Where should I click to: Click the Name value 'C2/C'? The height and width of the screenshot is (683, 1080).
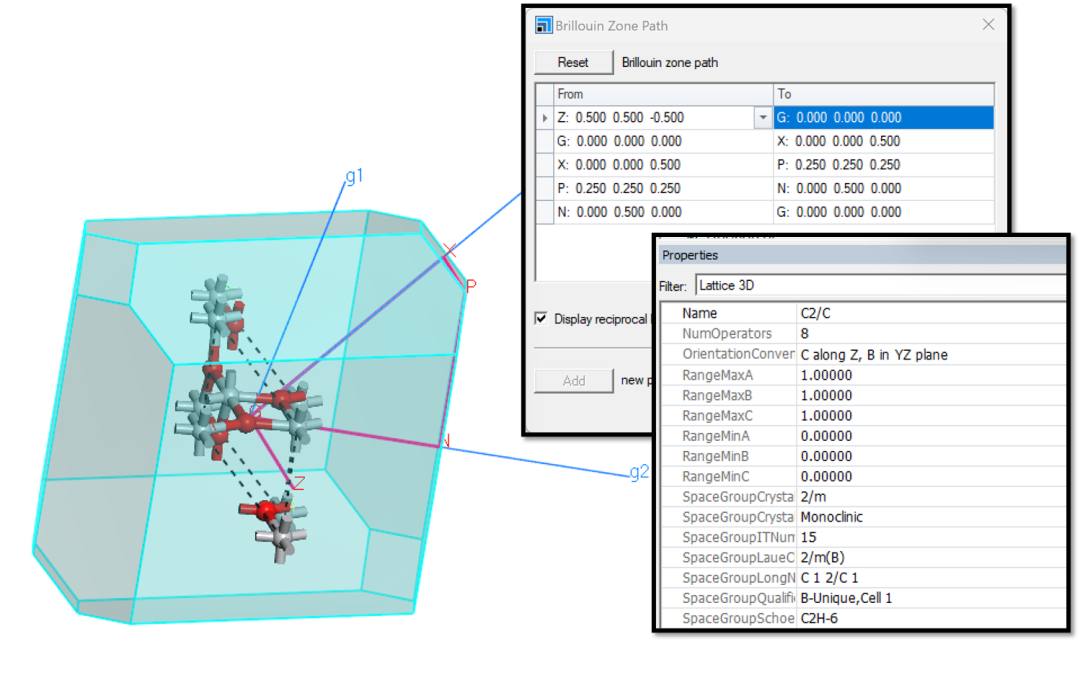pyautogui.click(x=816, y=313)
